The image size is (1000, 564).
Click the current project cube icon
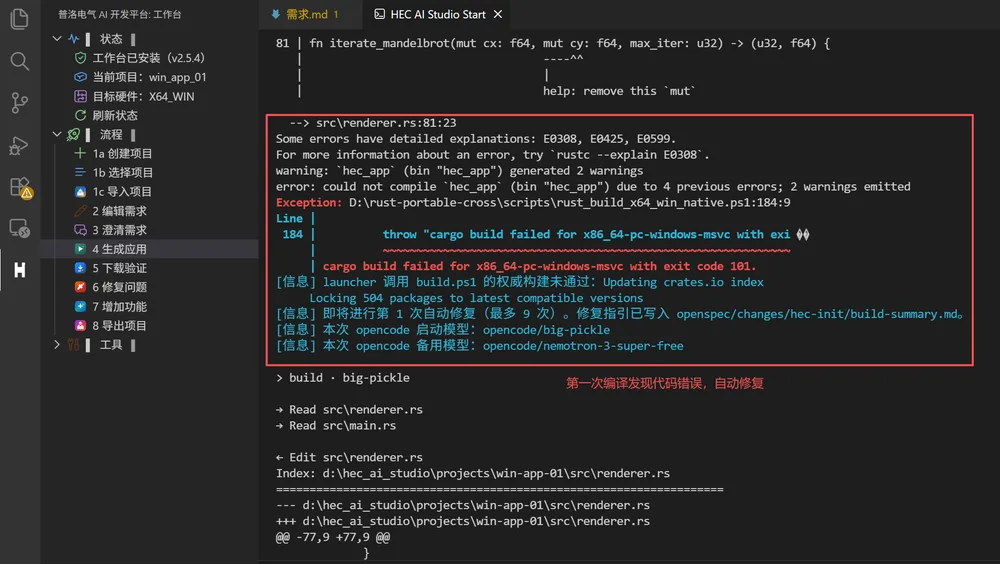coord(80,77)
